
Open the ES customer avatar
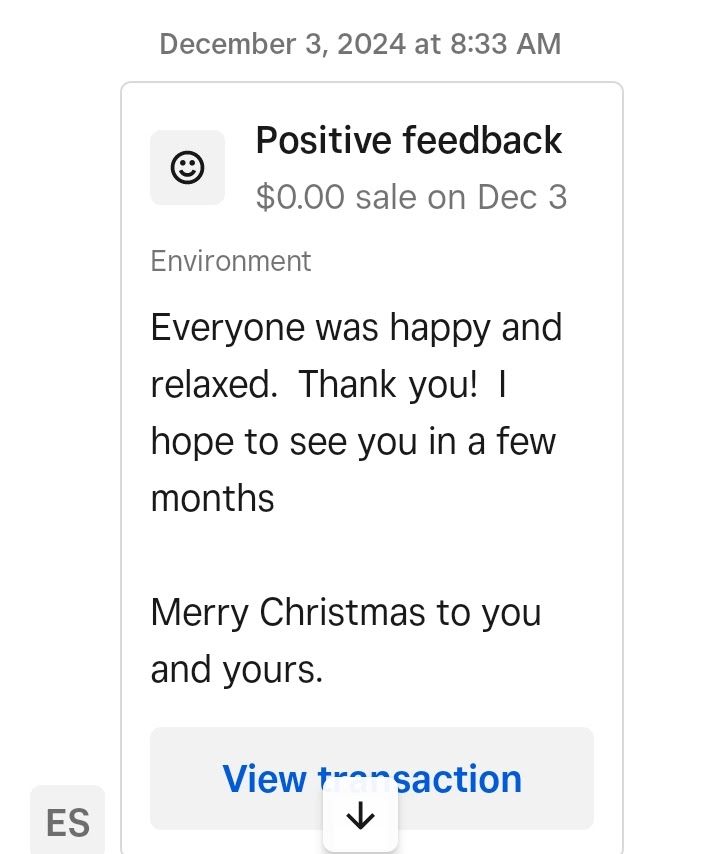pyautogui.click(x=68, y=821)
